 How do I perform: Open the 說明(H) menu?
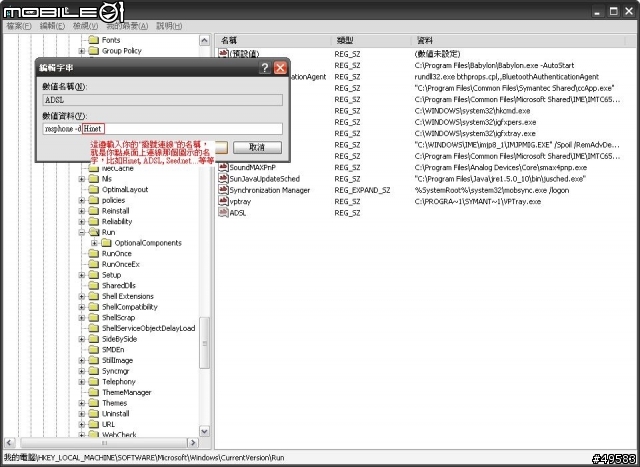(x=169, y=26)
